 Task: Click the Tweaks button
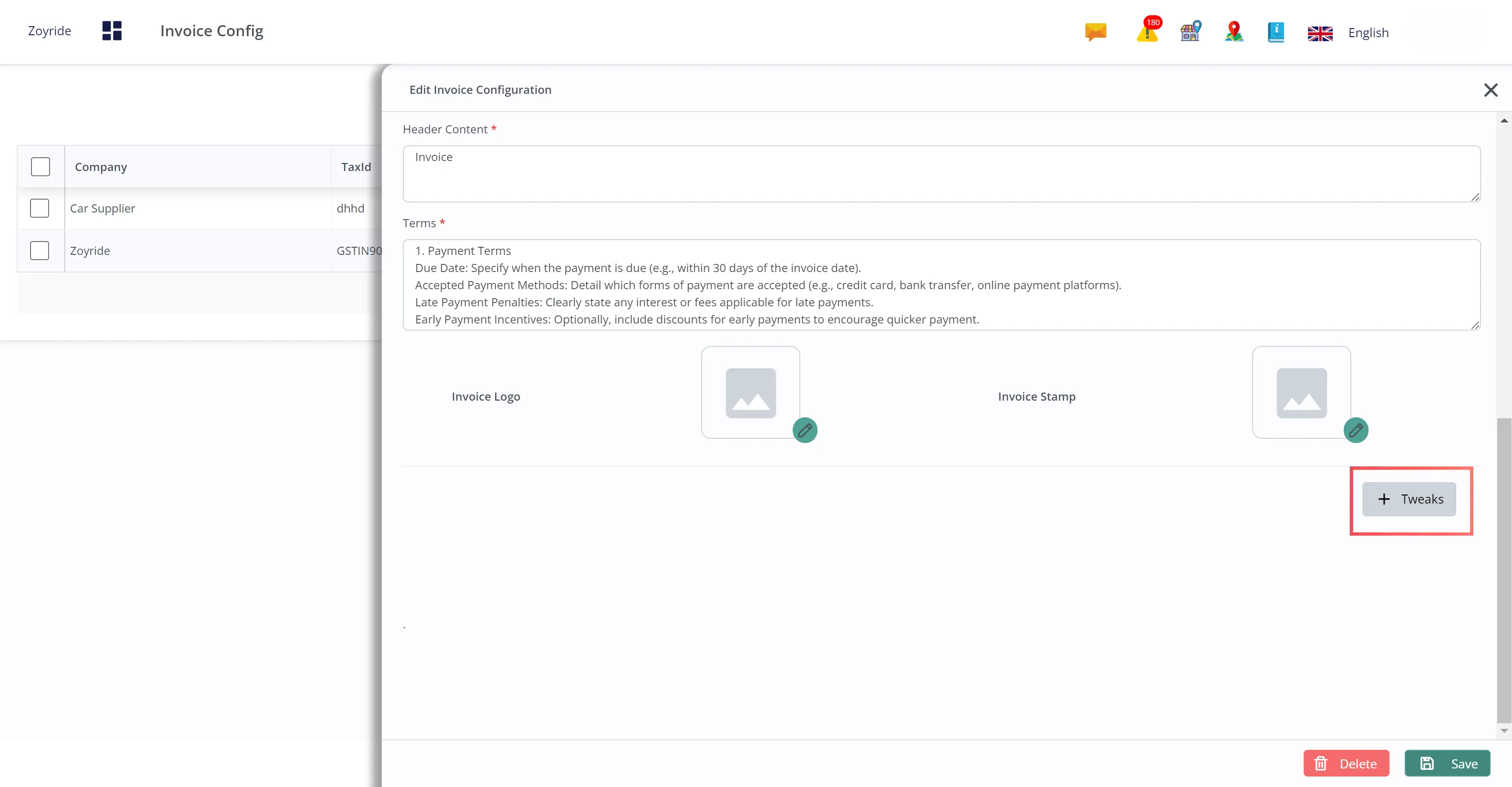pos(1409,499)
